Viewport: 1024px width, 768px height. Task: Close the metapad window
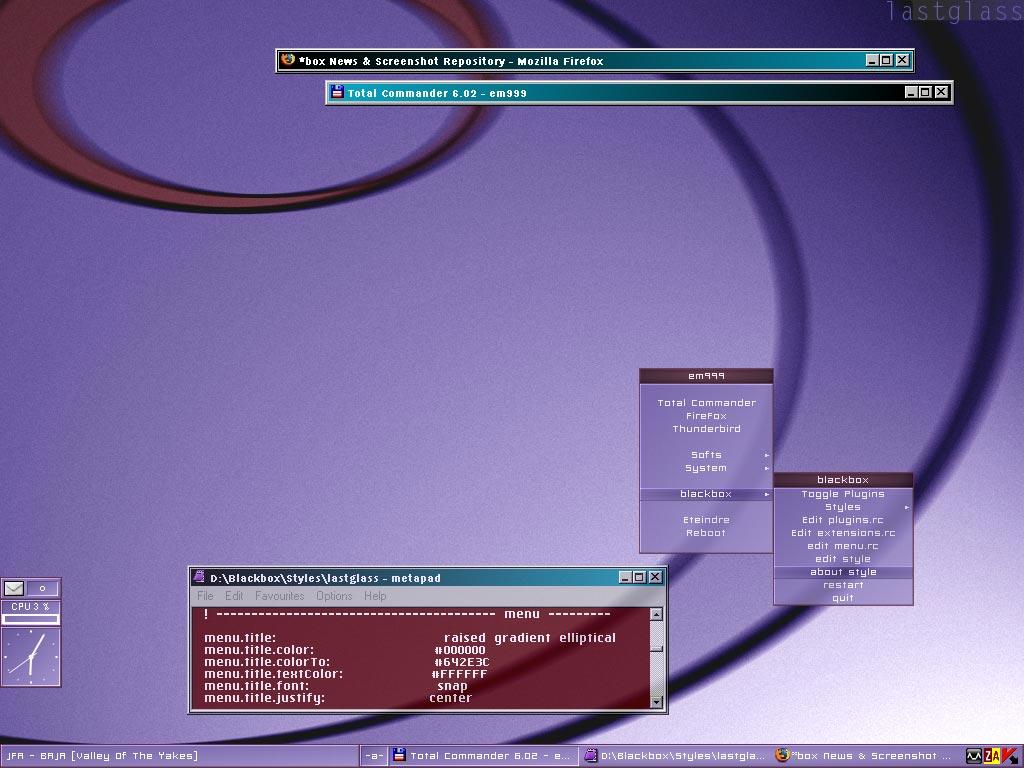click(x=655, y=577)
